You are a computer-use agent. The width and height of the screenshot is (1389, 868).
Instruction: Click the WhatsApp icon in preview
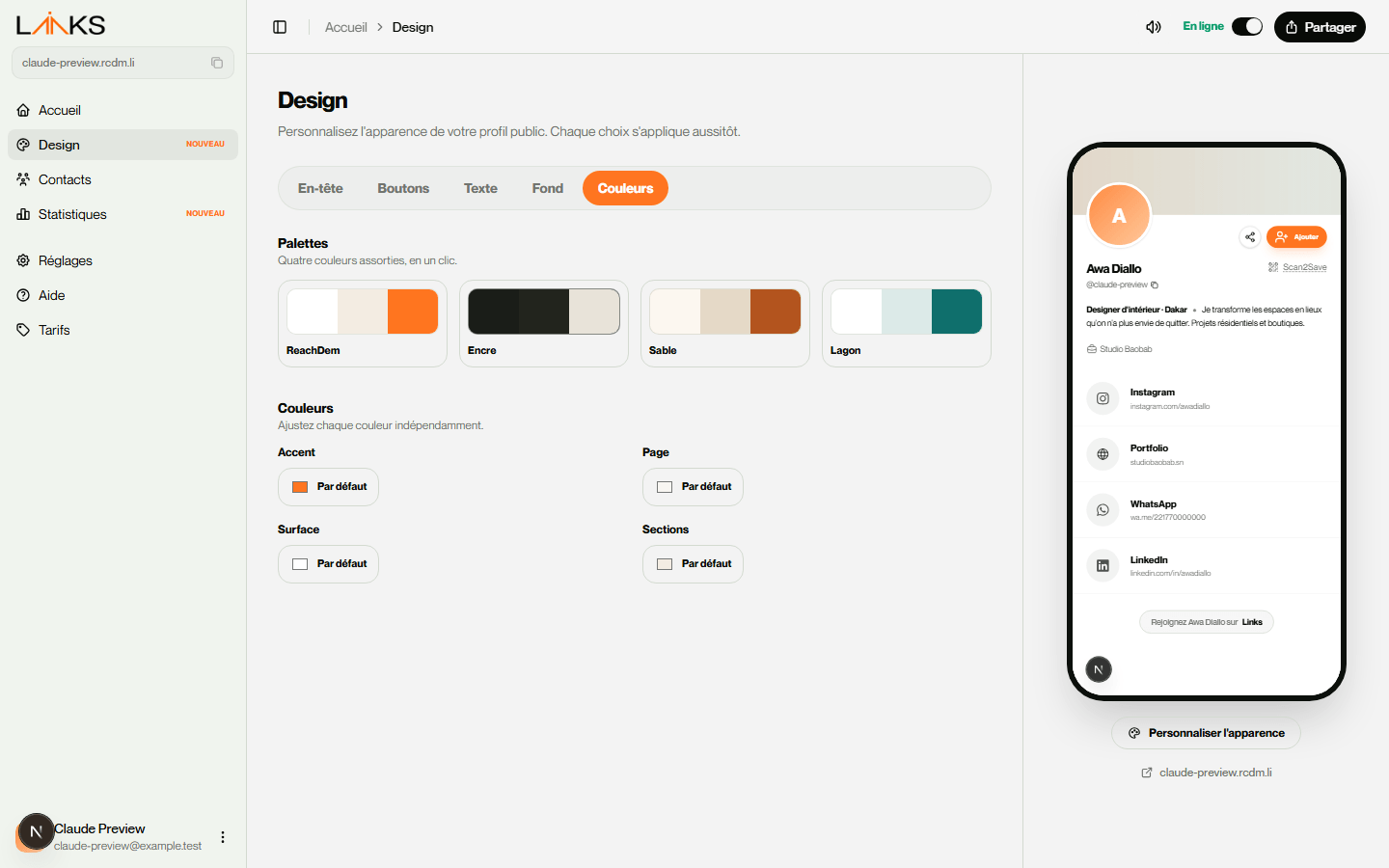pyautogui.click(x=1103, y=510)
